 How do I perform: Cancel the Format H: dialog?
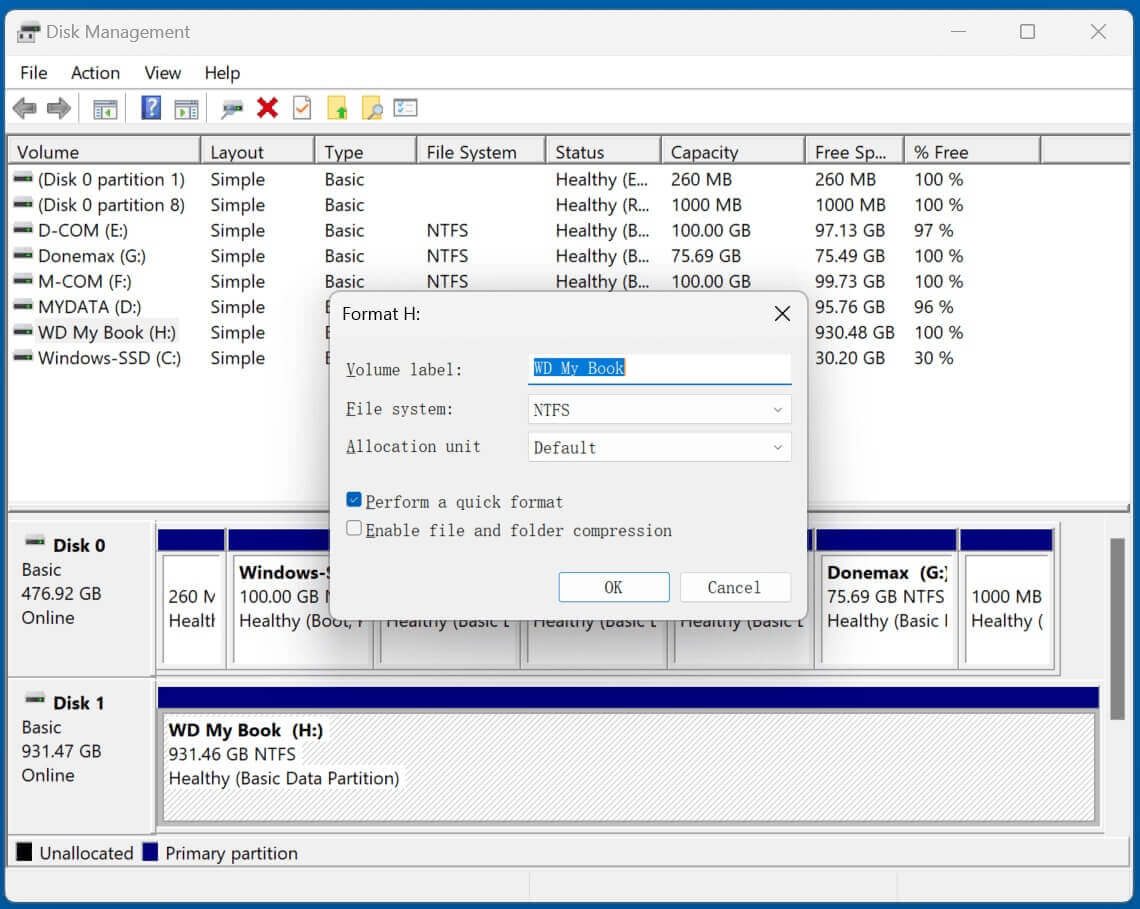(735, 587)
